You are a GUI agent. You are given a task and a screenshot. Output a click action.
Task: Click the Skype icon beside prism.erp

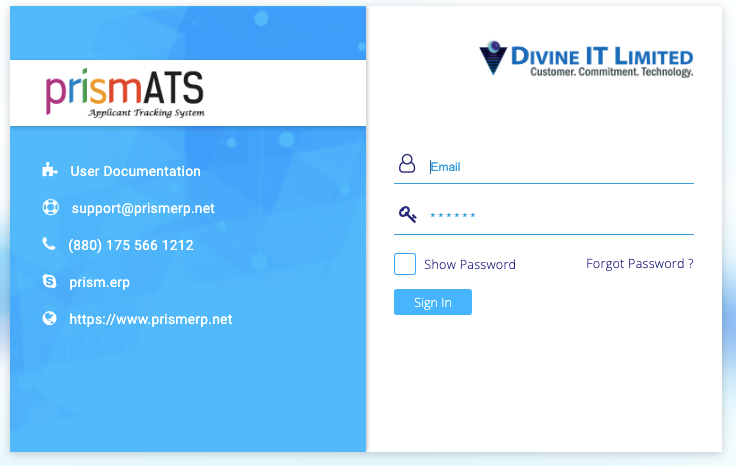point(49,281)
